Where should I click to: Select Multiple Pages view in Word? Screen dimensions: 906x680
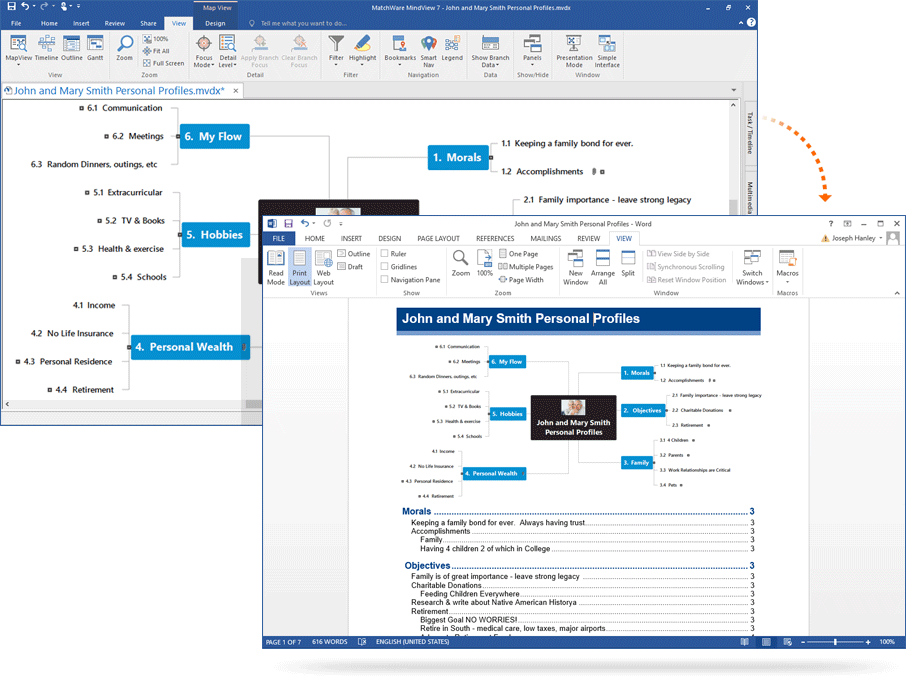pyautogui.click(x=525, y=267)
